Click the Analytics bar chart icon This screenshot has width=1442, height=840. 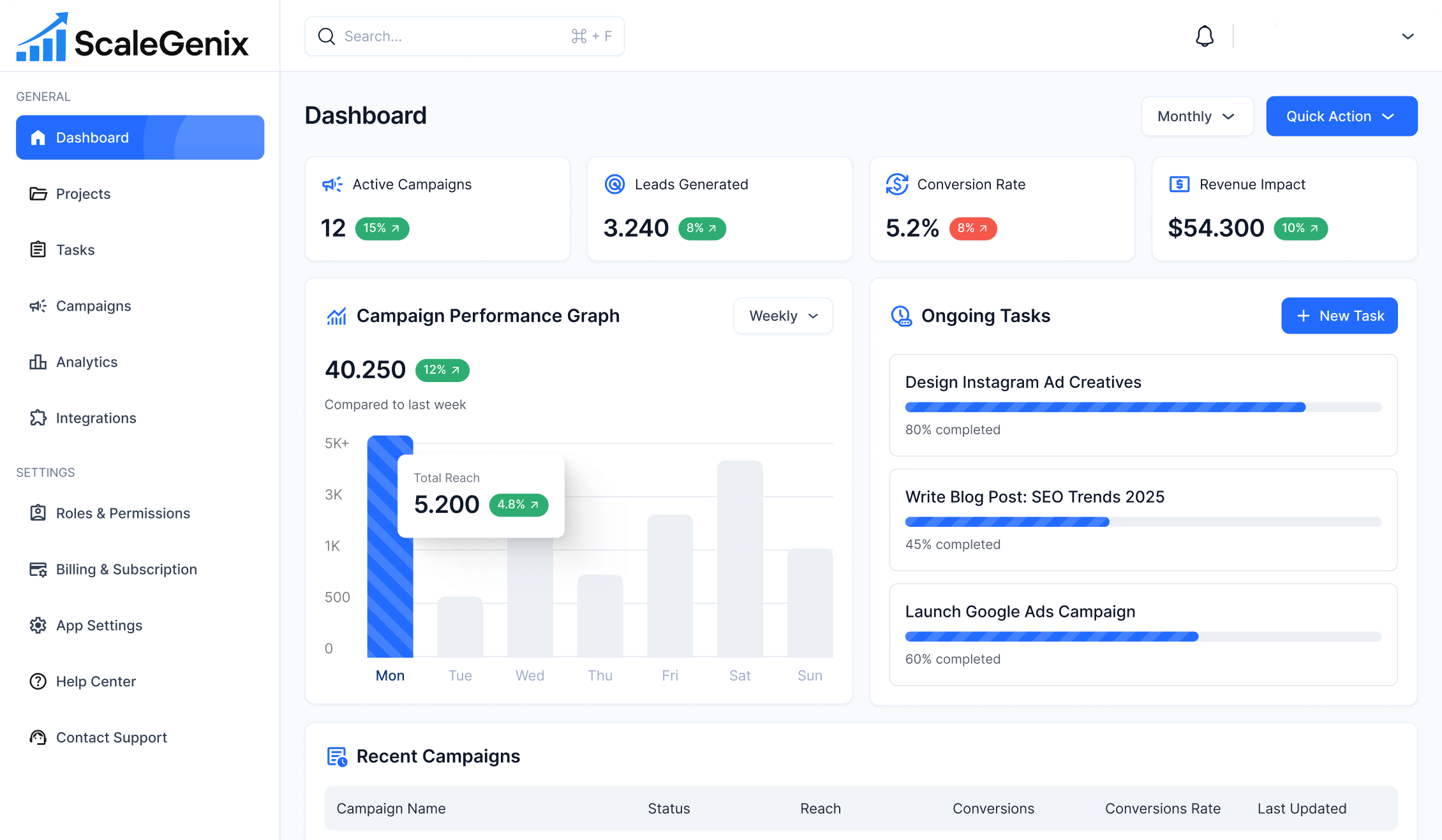[x=38, y=362]
